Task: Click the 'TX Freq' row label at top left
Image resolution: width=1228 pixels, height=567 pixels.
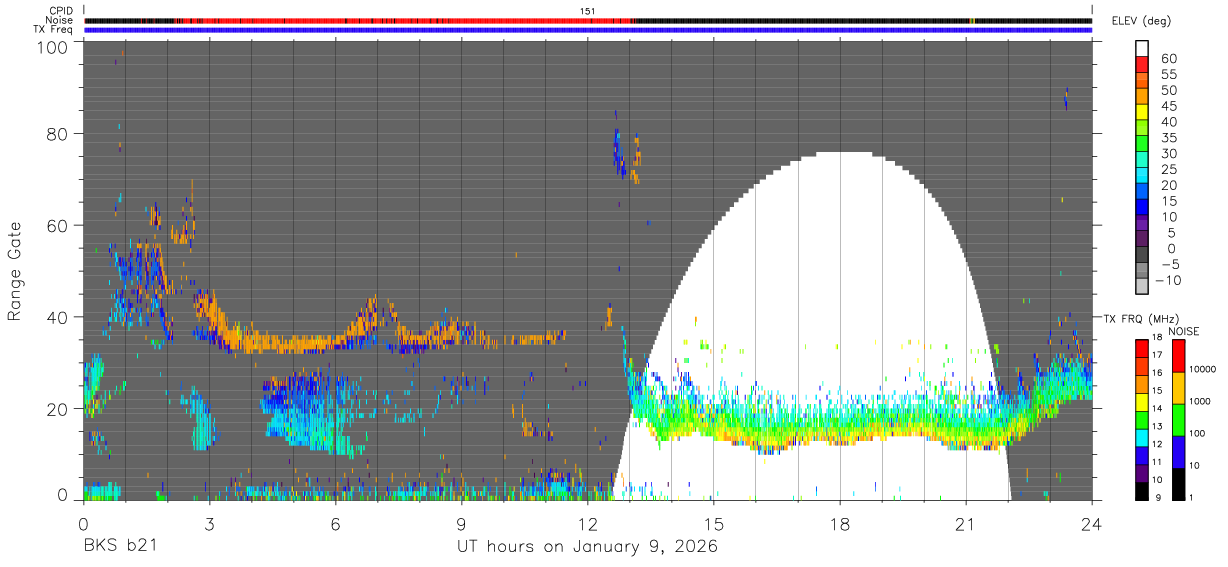Action: pyautogui.click(x=55, y=30)
